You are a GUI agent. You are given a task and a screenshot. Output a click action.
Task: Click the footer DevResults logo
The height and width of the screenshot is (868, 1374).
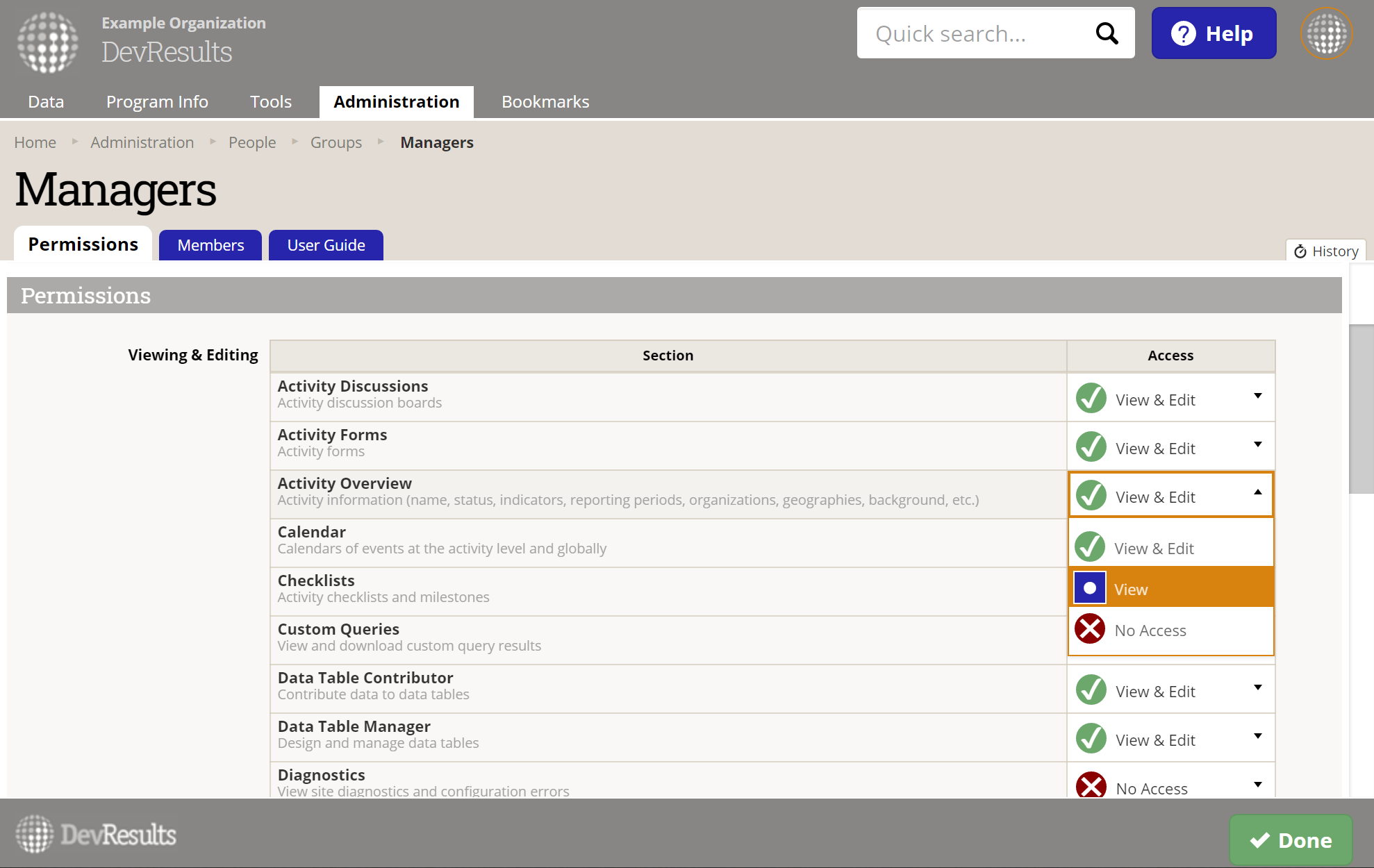pos(96,834)
